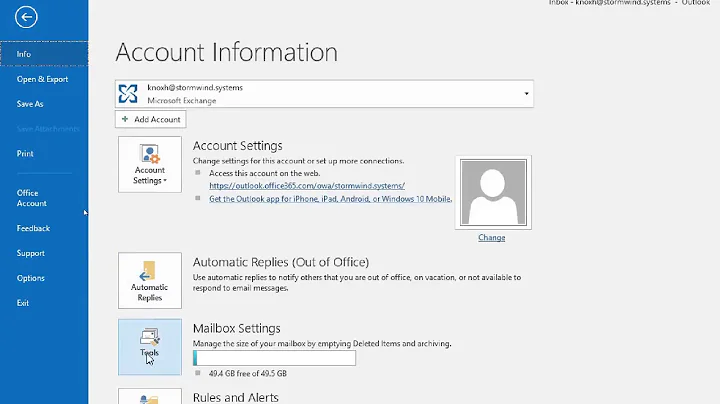Viewport: 720px width, 404px height.
Task: Open the Account Settings icon button
Action: tap(150, 165)
